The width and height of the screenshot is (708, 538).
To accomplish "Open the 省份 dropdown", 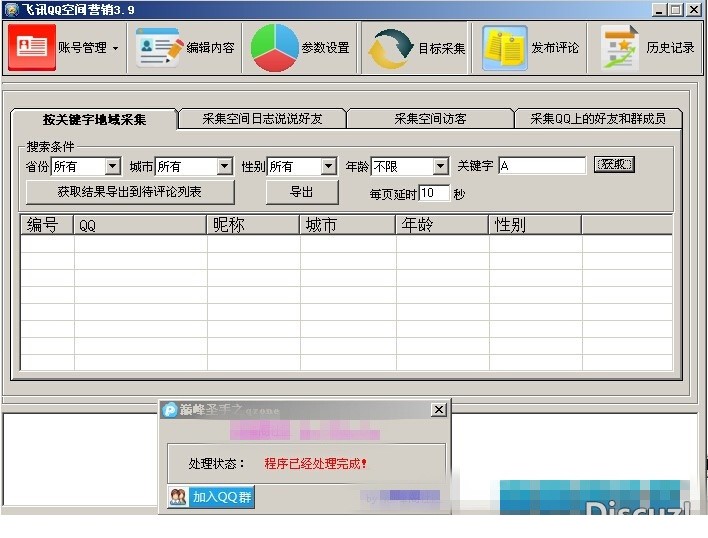I will (x=112, y=167).
